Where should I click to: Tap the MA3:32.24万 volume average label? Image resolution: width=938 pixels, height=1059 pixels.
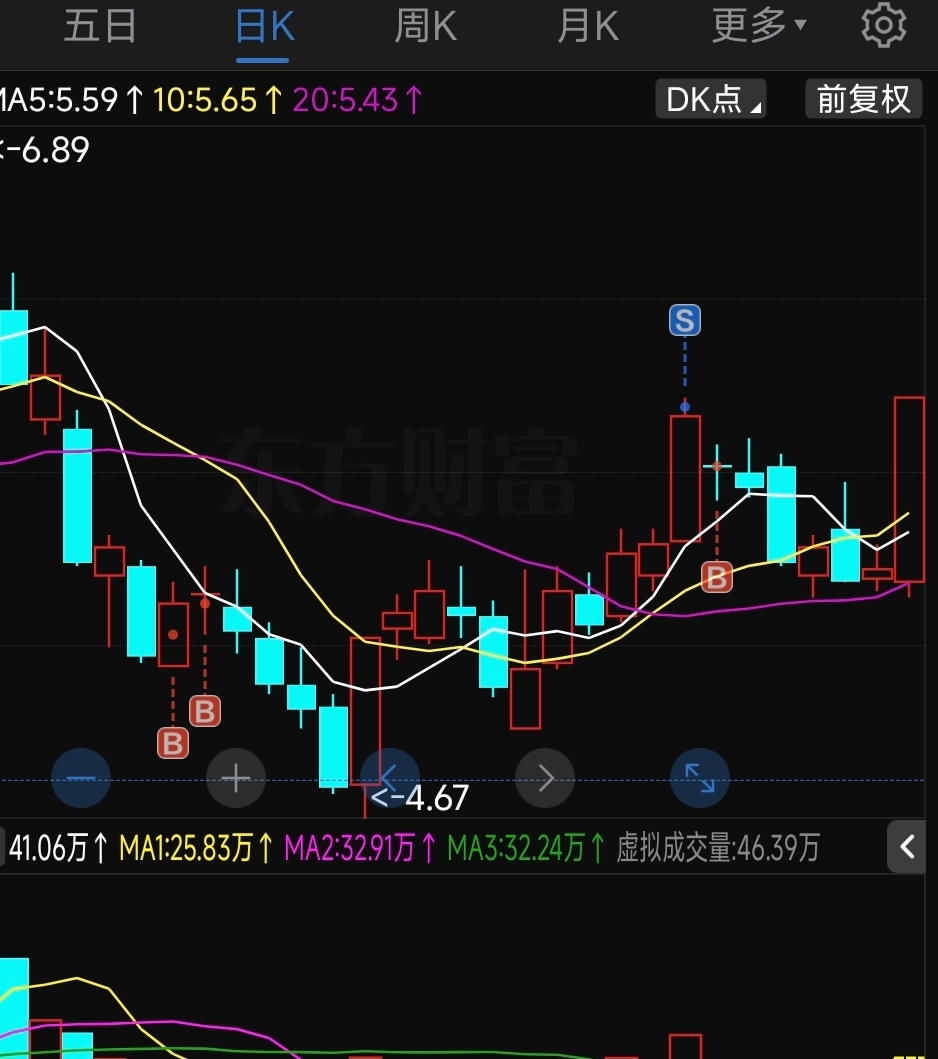pyautogui.click(x=526, y=847)
